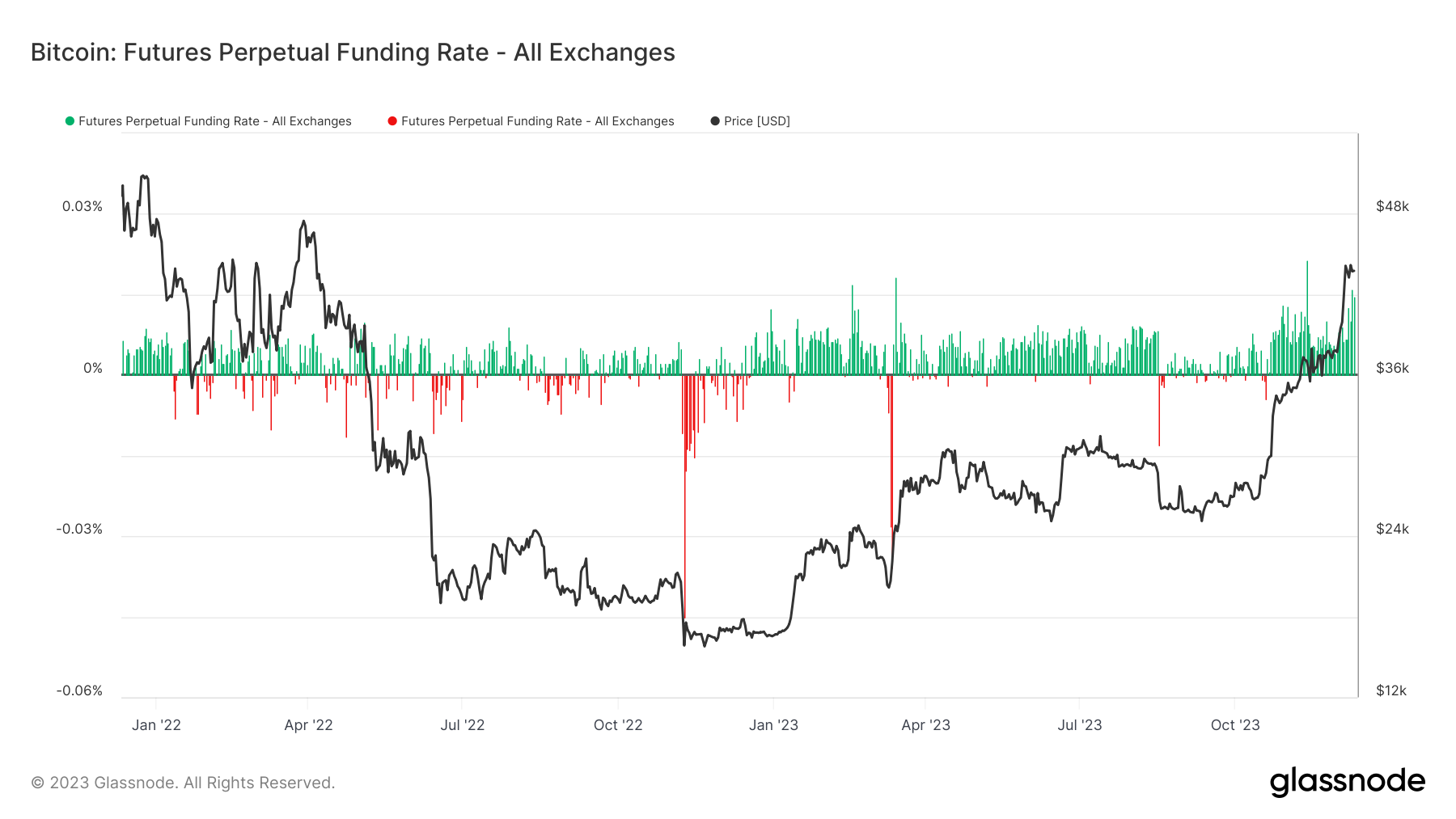1456x819 pixels.
Task: Click the -0.06% funding rate axis label
Action: point(79,690)
